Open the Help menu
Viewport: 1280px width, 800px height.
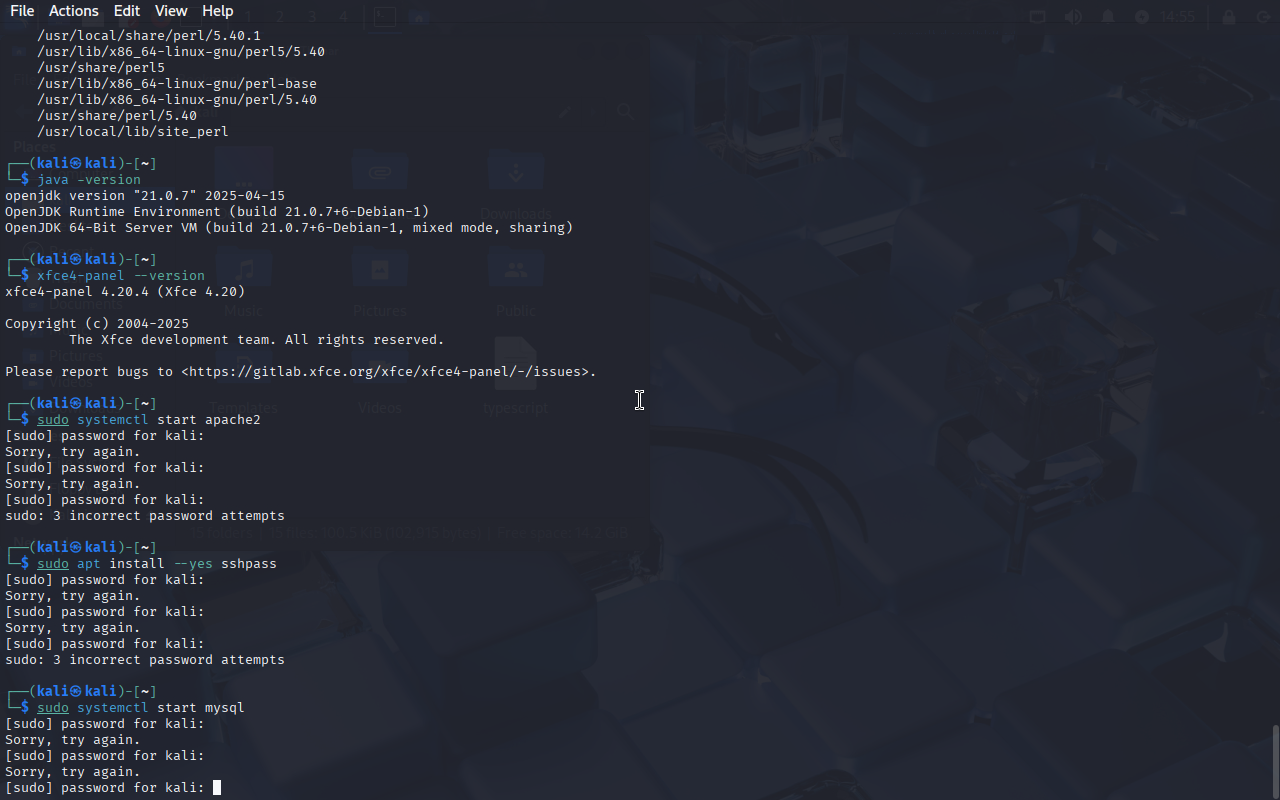pos(217,11)
